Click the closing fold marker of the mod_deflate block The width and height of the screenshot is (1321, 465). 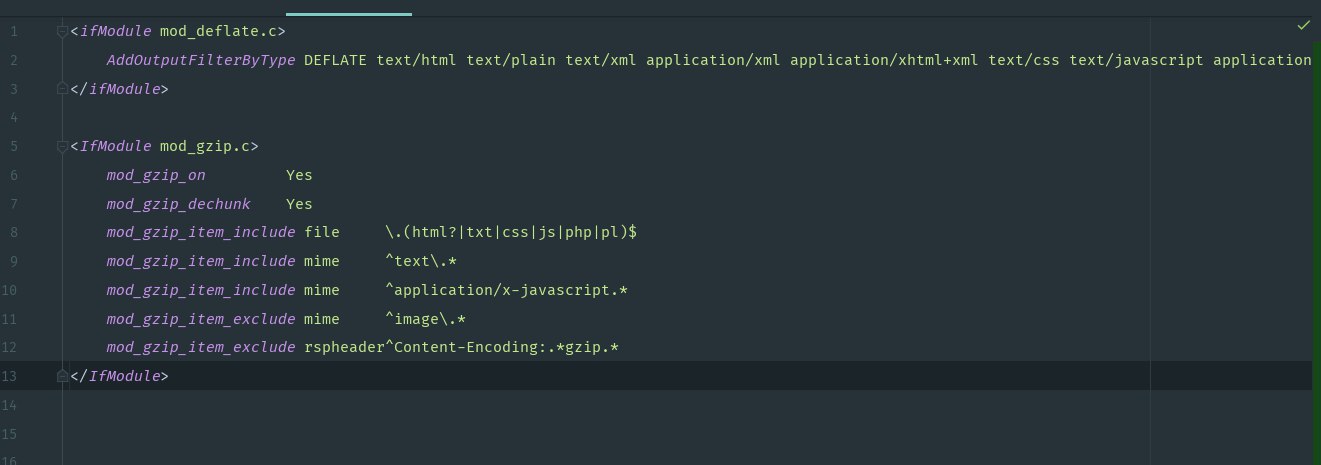[x=62, y=89]
